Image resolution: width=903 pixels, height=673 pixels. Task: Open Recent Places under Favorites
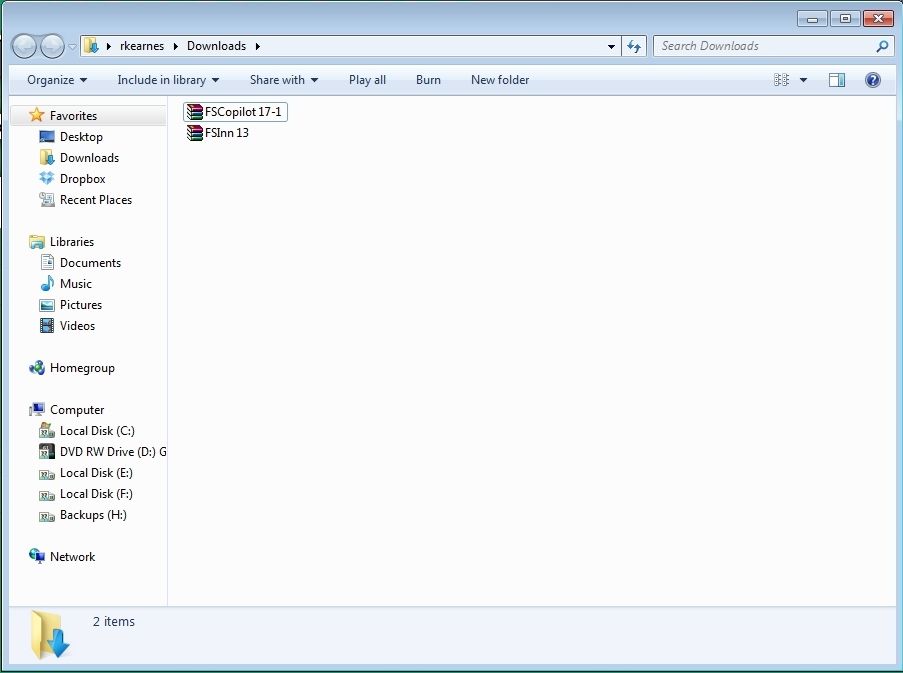click(x=96, y=200)
